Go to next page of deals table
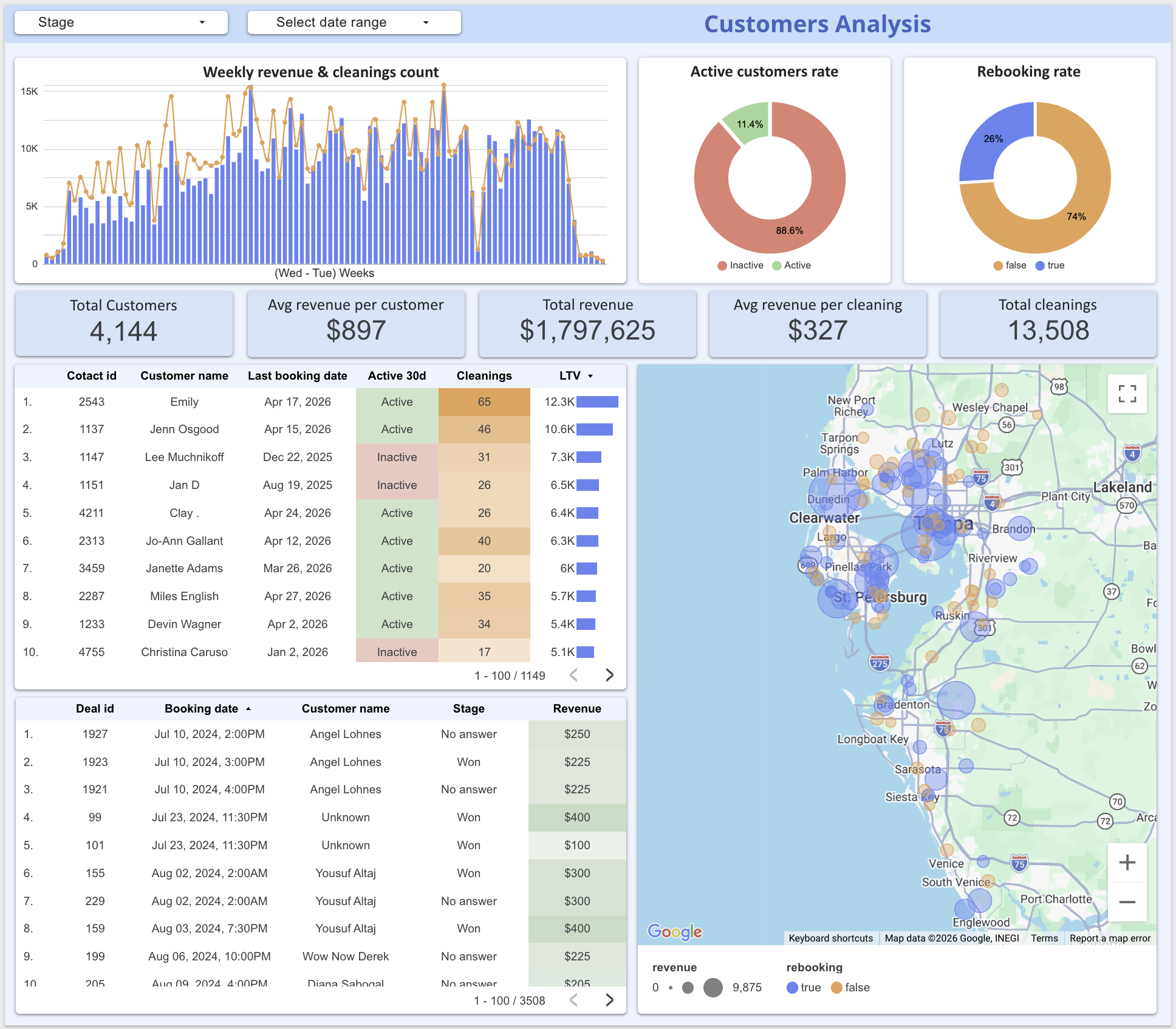The width and height of the screenshot is (1176, 1029). (609, 1000)
